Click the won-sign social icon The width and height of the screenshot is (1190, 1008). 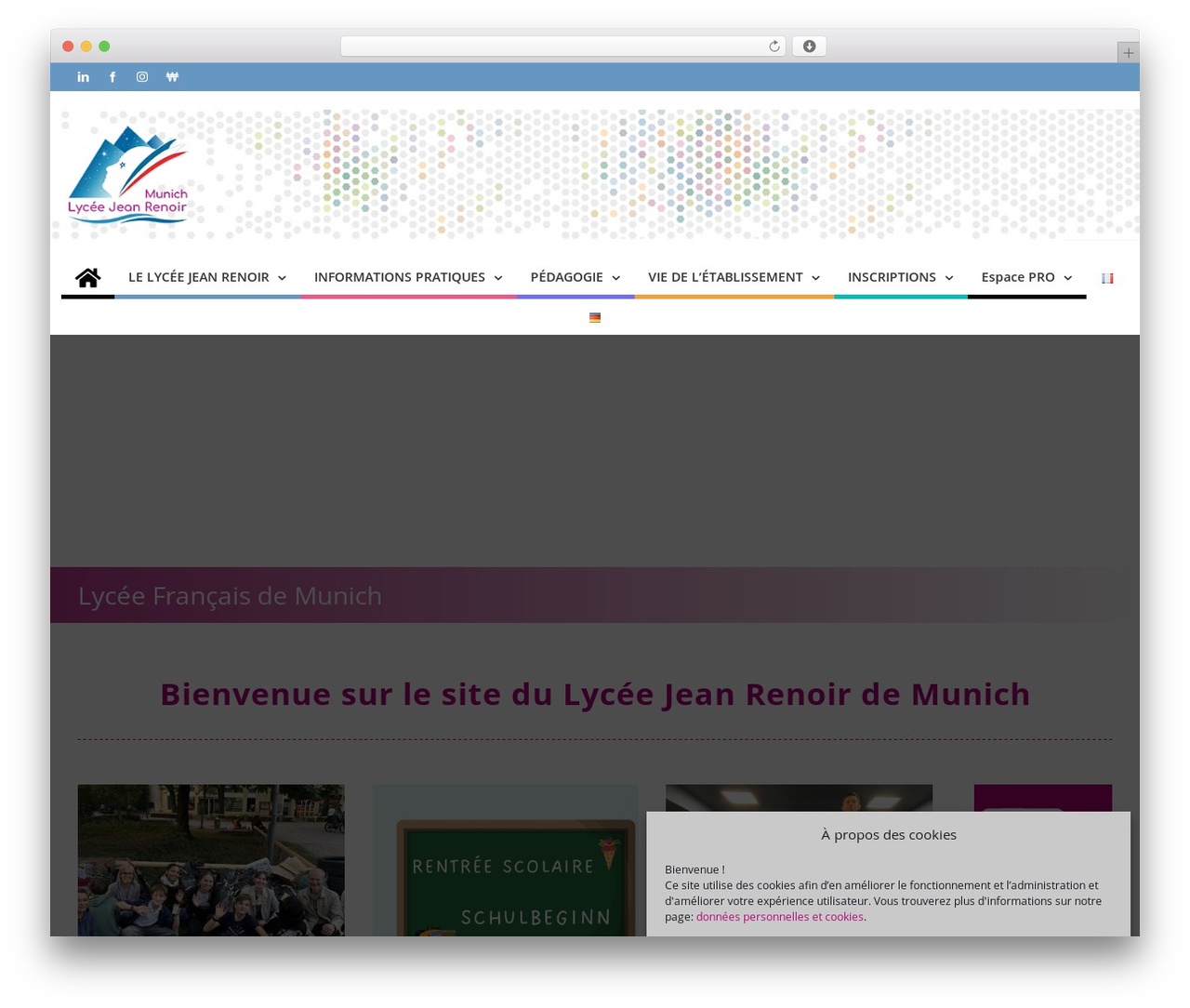coord(172,77)
